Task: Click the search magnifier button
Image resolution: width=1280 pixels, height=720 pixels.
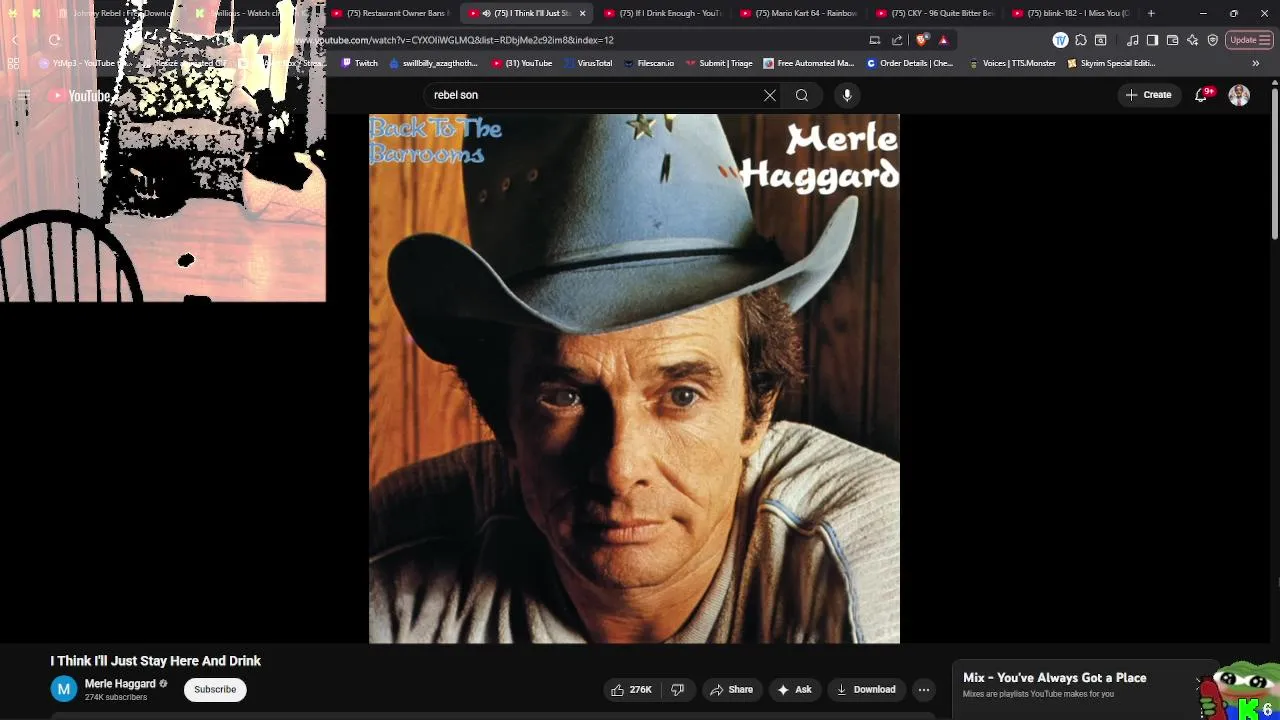Action: 802,95
